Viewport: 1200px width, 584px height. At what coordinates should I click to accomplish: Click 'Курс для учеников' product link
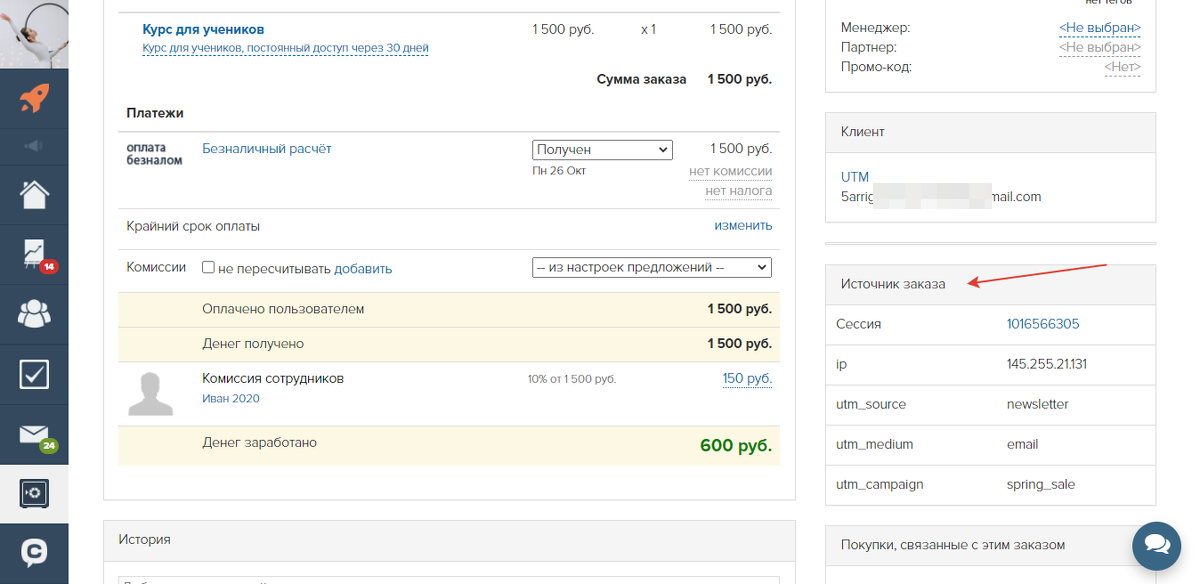[203, 30]
